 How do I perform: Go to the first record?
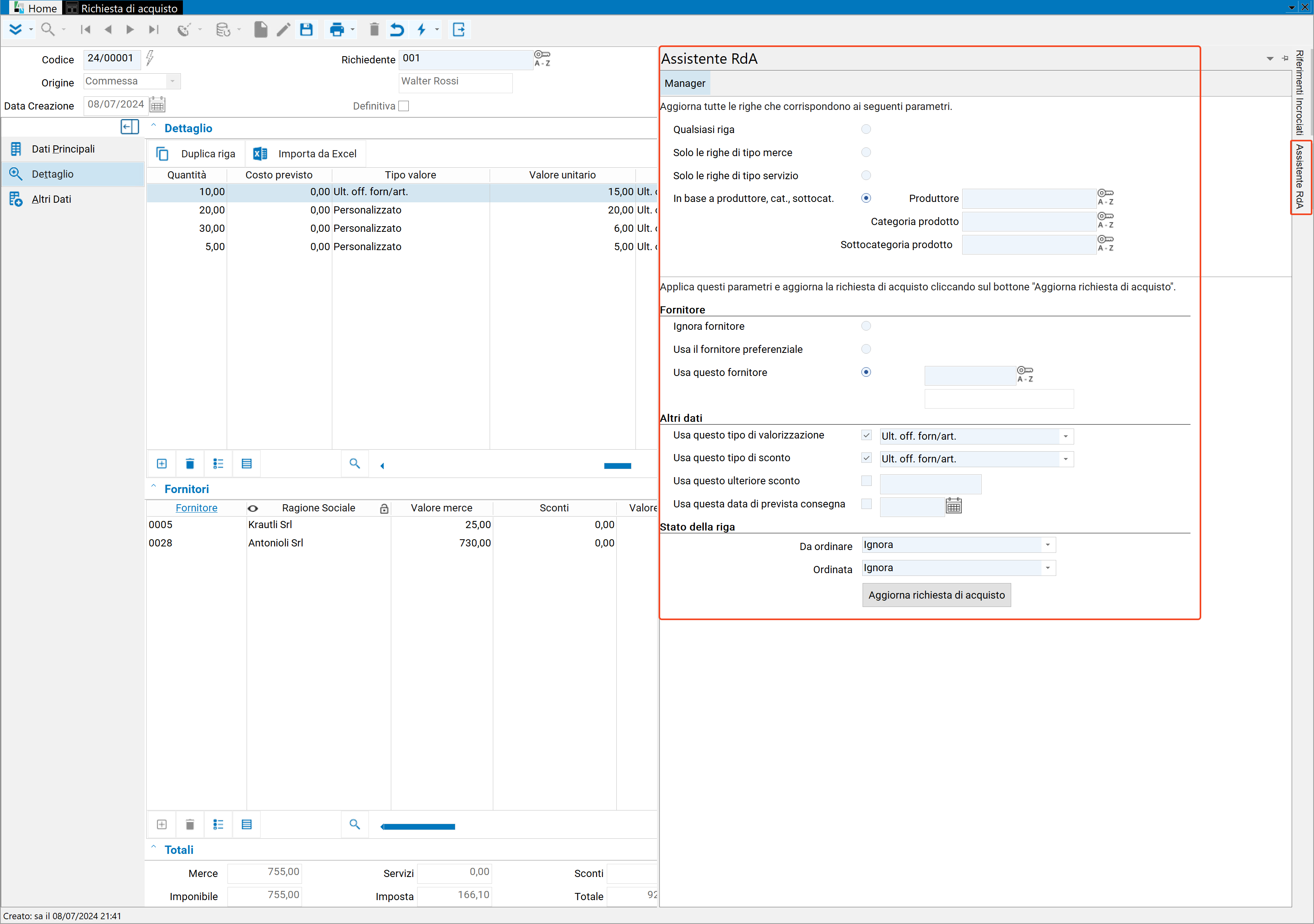[x=86, y=30]
